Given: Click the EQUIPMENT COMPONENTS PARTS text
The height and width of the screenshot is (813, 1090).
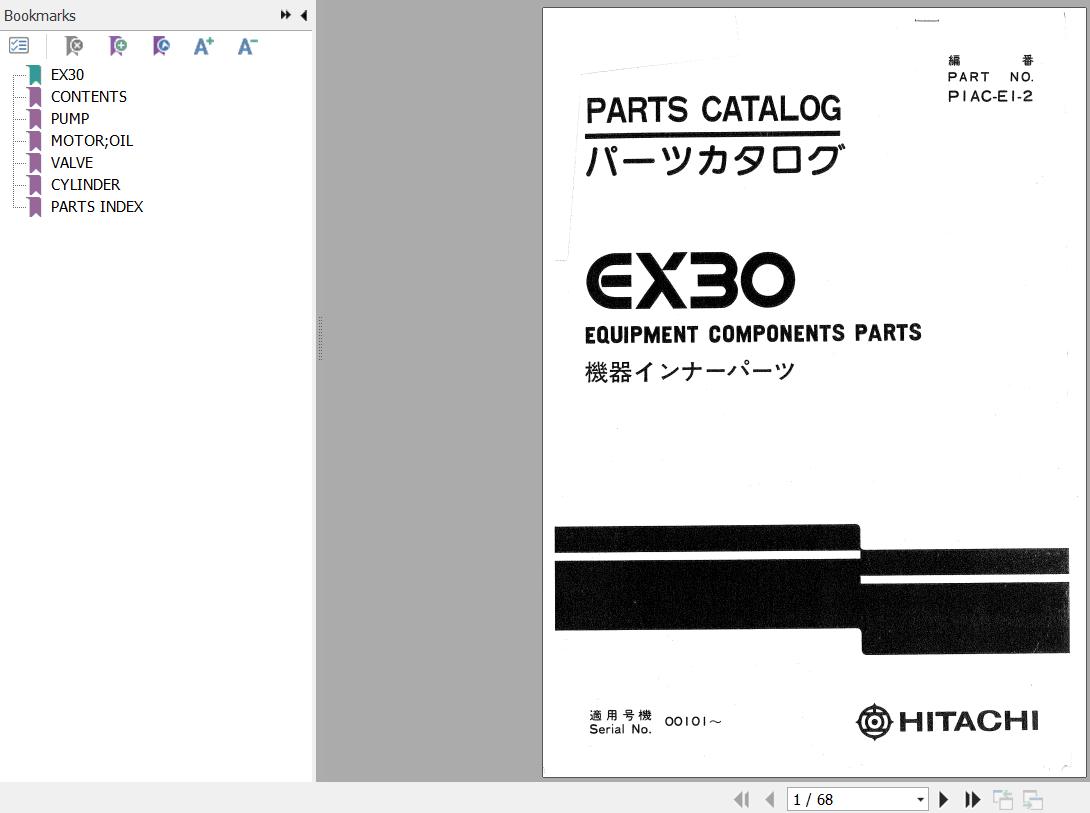Looking at the screenshot, I should 753,334.
